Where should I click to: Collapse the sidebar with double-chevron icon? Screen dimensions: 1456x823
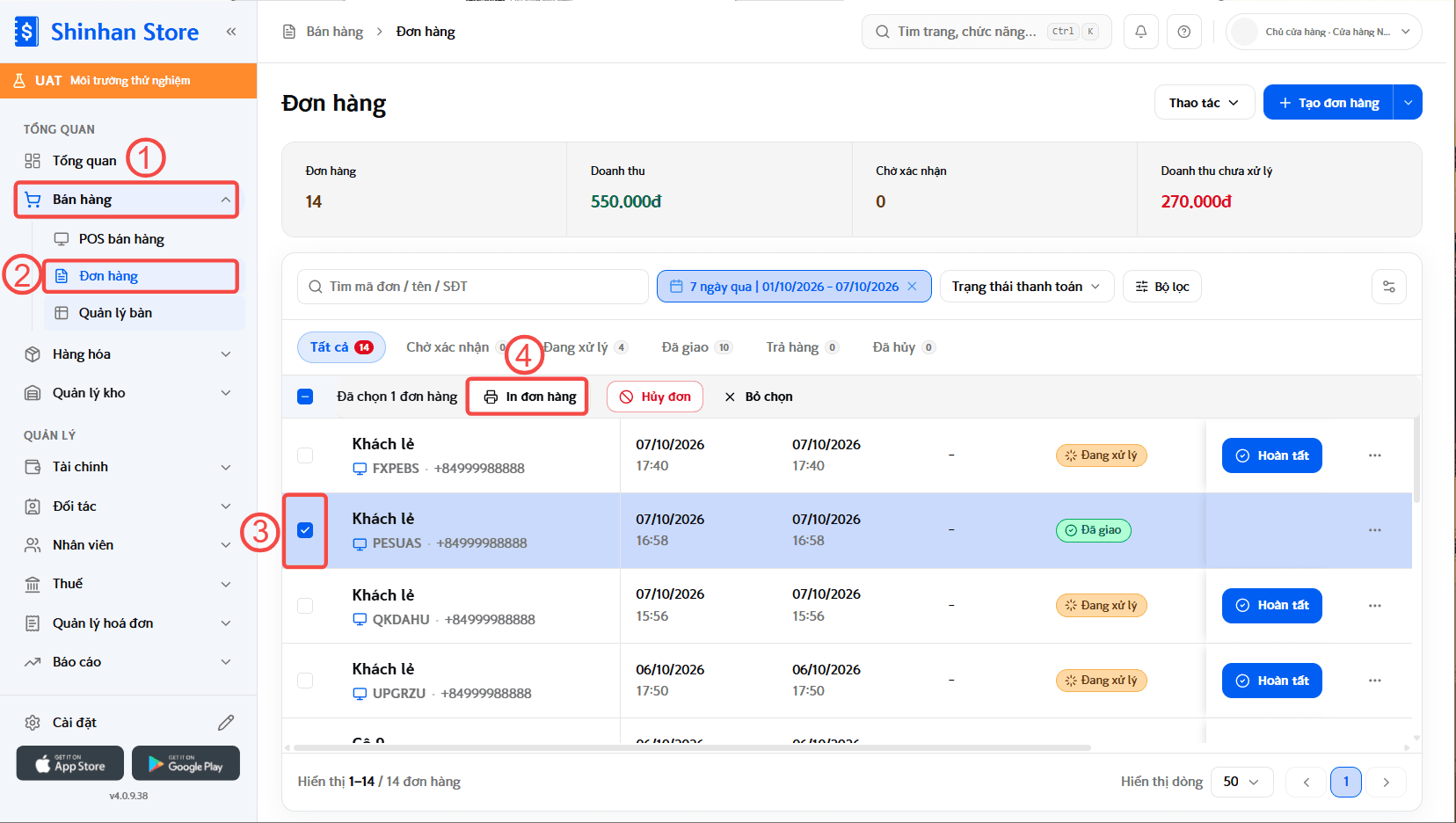pos(231,32)
